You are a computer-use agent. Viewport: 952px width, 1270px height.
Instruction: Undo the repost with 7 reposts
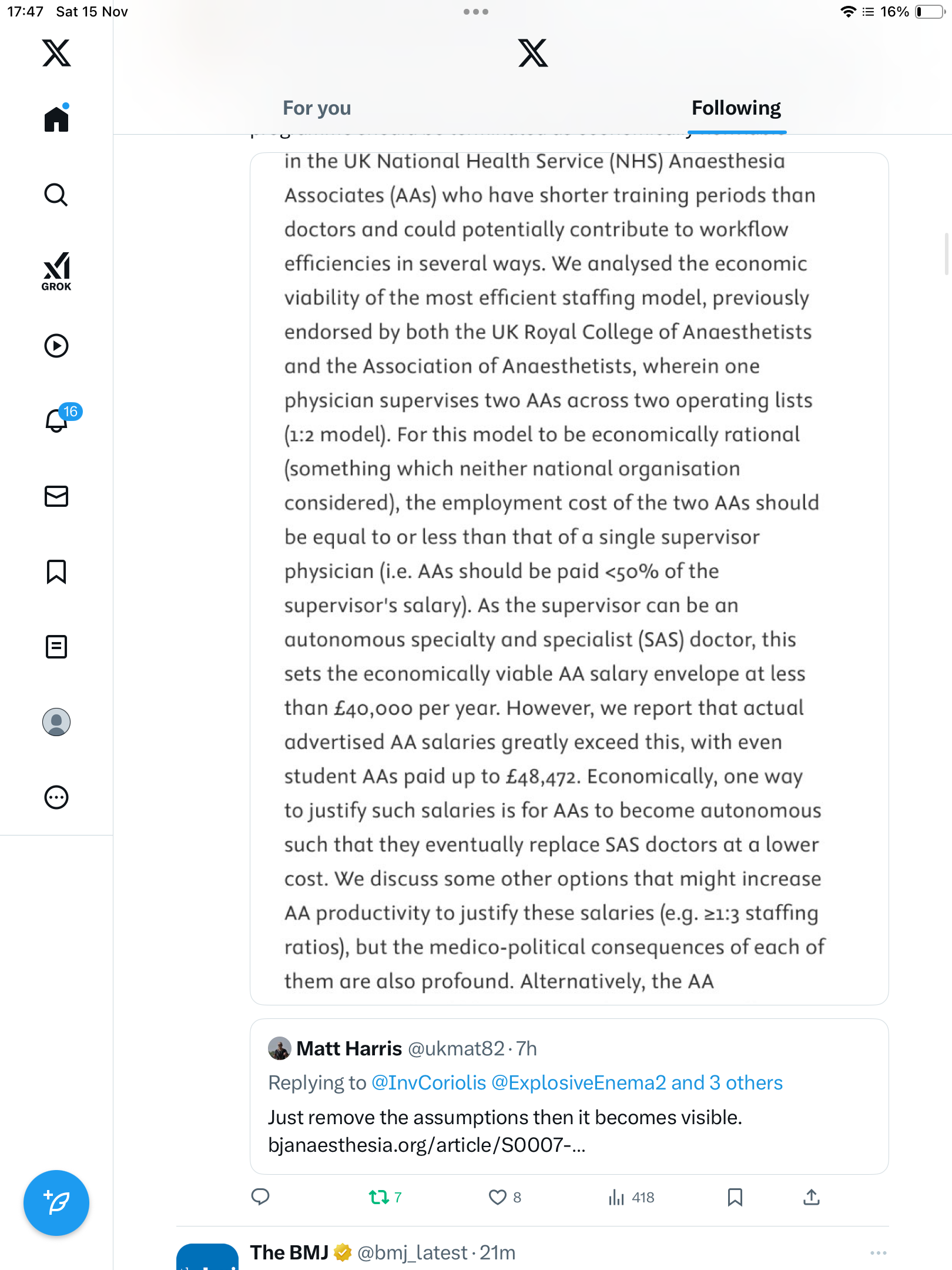point(379,1197)
